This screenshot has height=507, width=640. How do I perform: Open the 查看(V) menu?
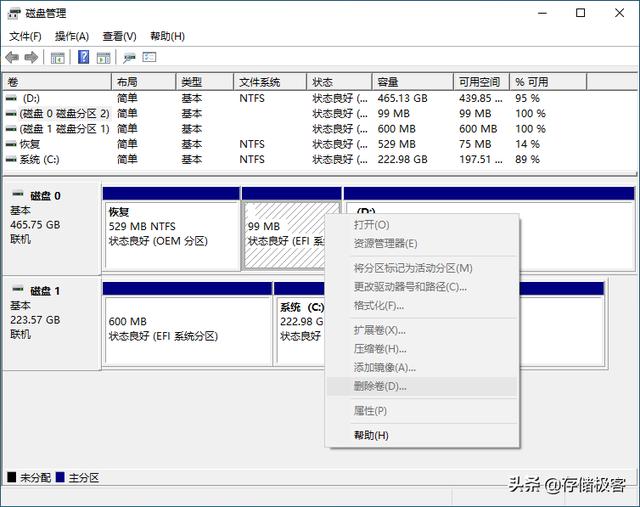(119, 36)
